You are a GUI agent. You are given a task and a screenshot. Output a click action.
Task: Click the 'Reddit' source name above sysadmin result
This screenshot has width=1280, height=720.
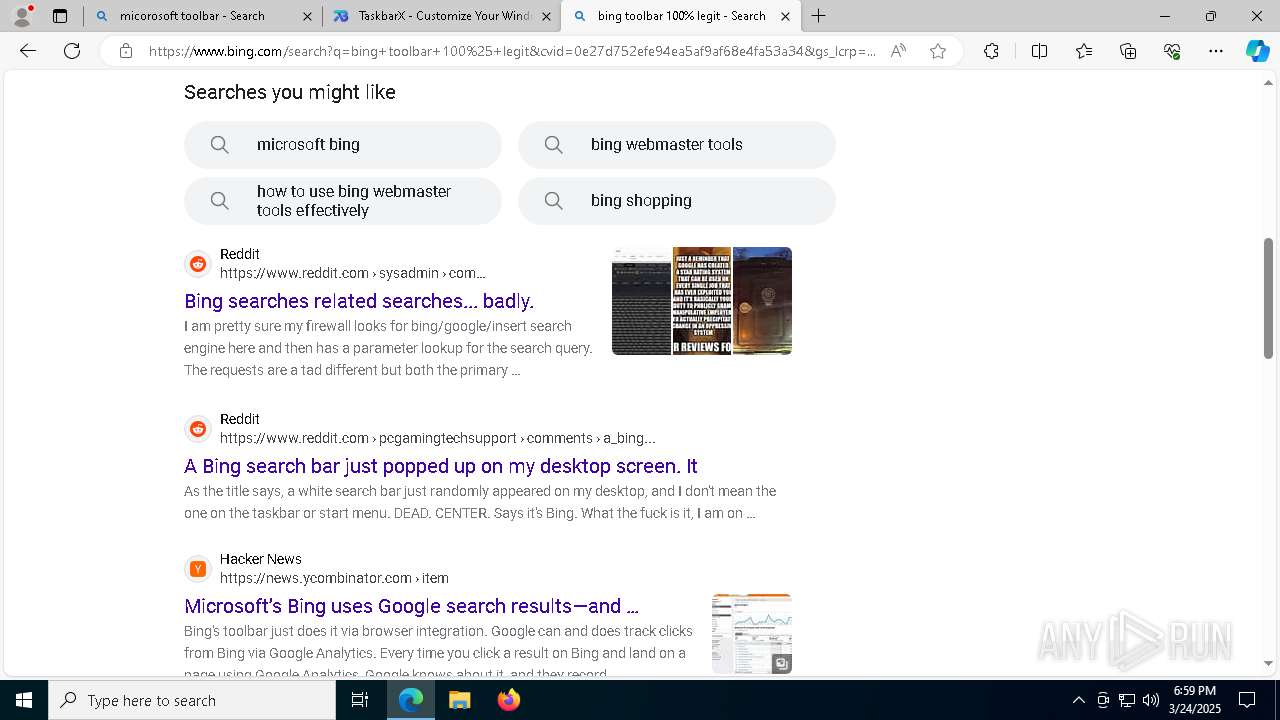240,254
